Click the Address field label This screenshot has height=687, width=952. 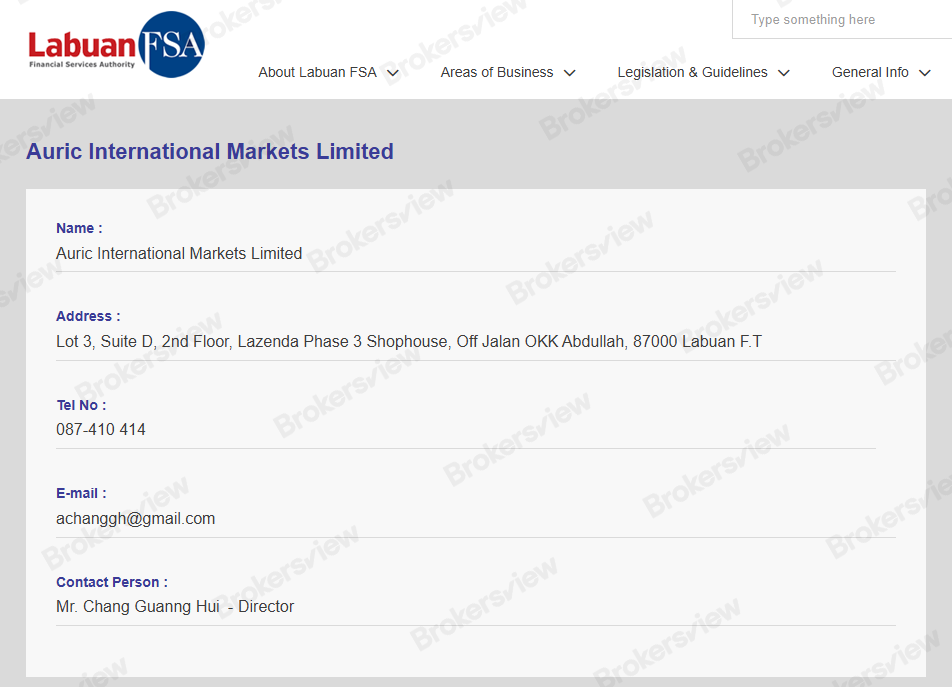click(87, 316)
